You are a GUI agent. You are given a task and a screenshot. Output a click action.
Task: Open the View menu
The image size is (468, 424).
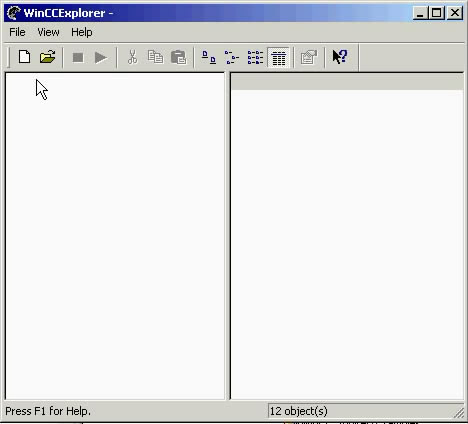click(48, 32)
